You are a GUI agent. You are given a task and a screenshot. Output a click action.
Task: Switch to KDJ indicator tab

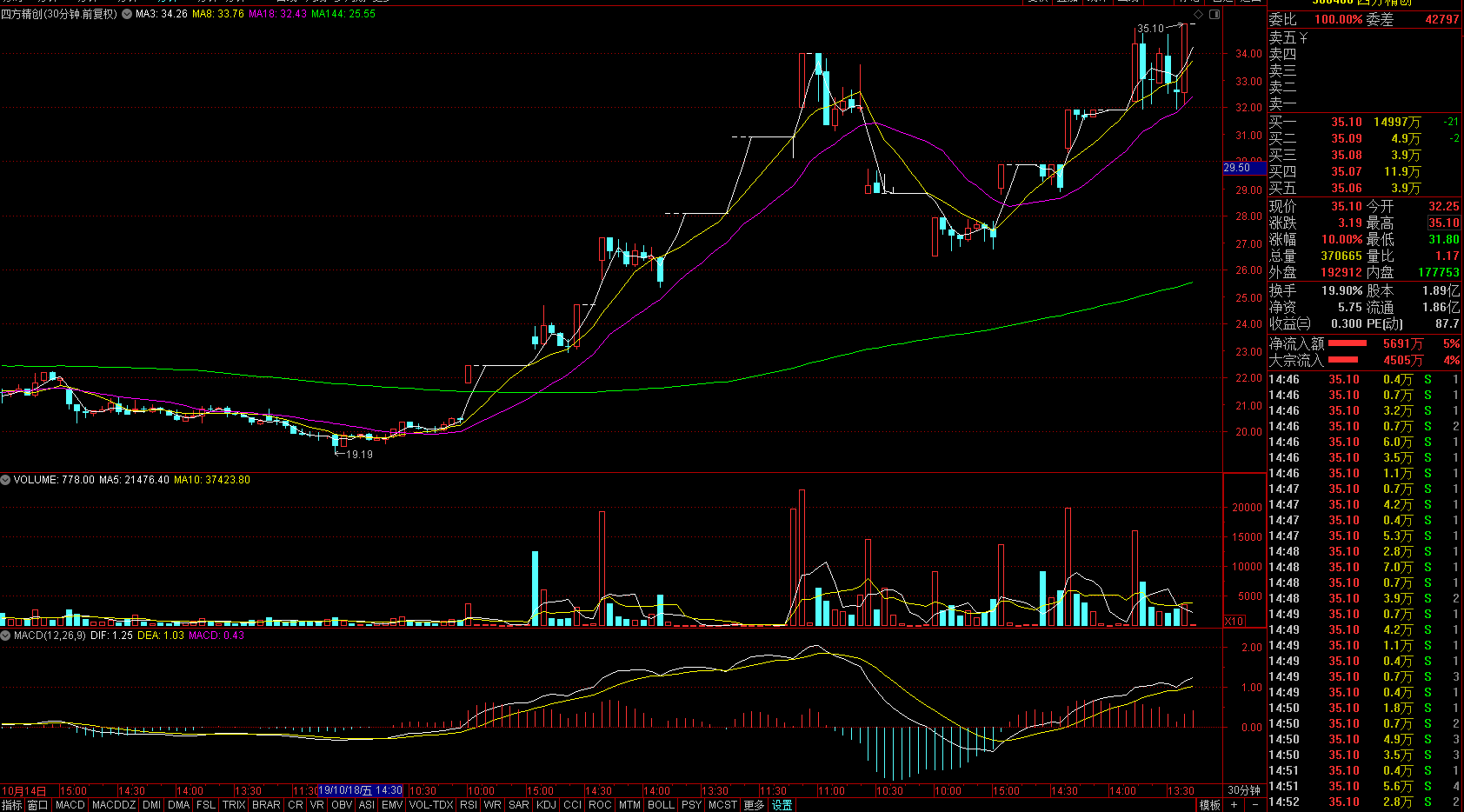tap(546, 805)
